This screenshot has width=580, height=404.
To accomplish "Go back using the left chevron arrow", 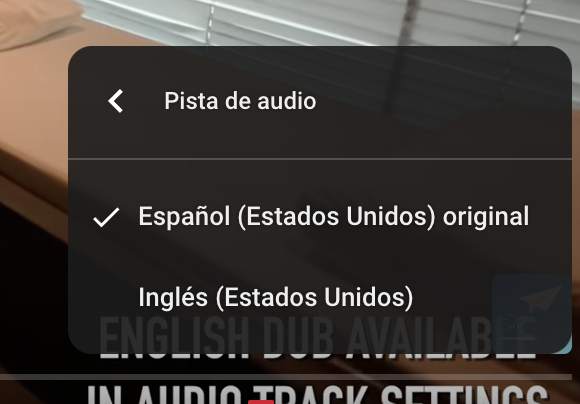I will coord(115,101).
